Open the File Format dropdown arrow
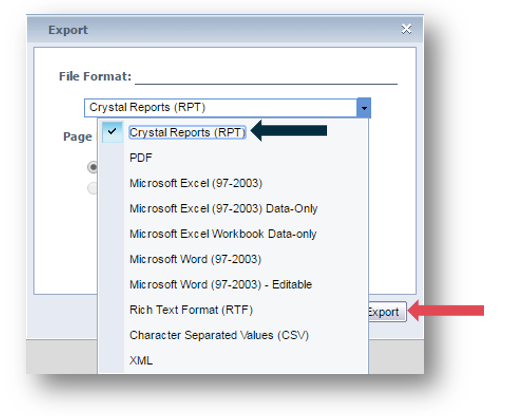The width and height of the screenshot is (505, 416). click(x=364, y=108)
